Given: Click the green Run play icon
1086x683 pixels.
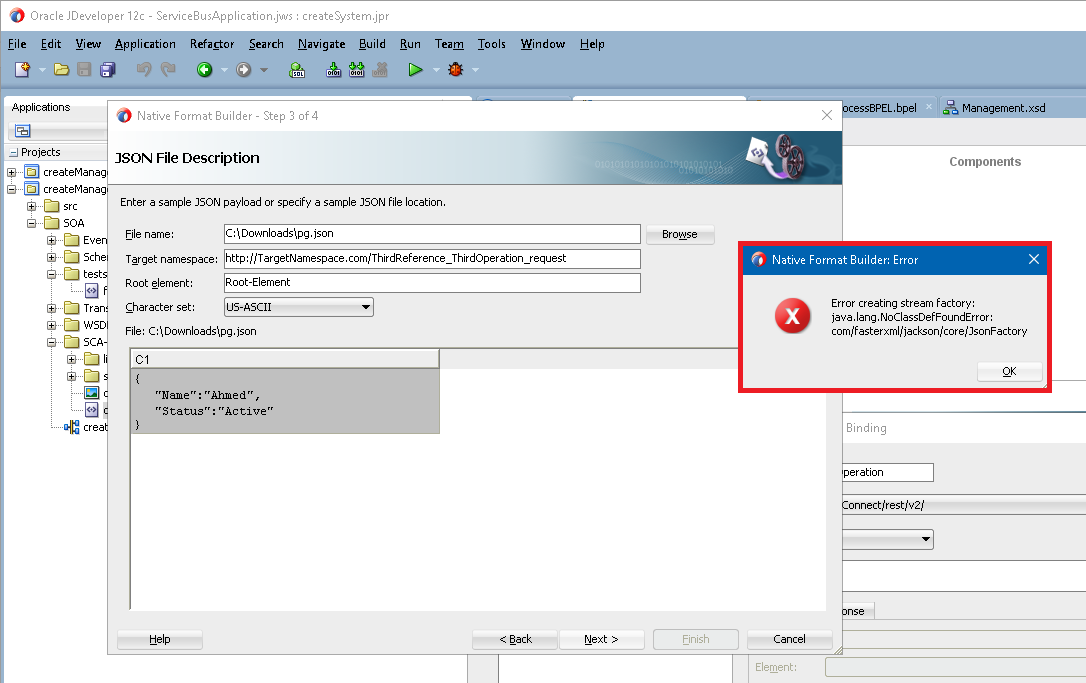Looking at the screenshot, I should [x=415, y=69].
